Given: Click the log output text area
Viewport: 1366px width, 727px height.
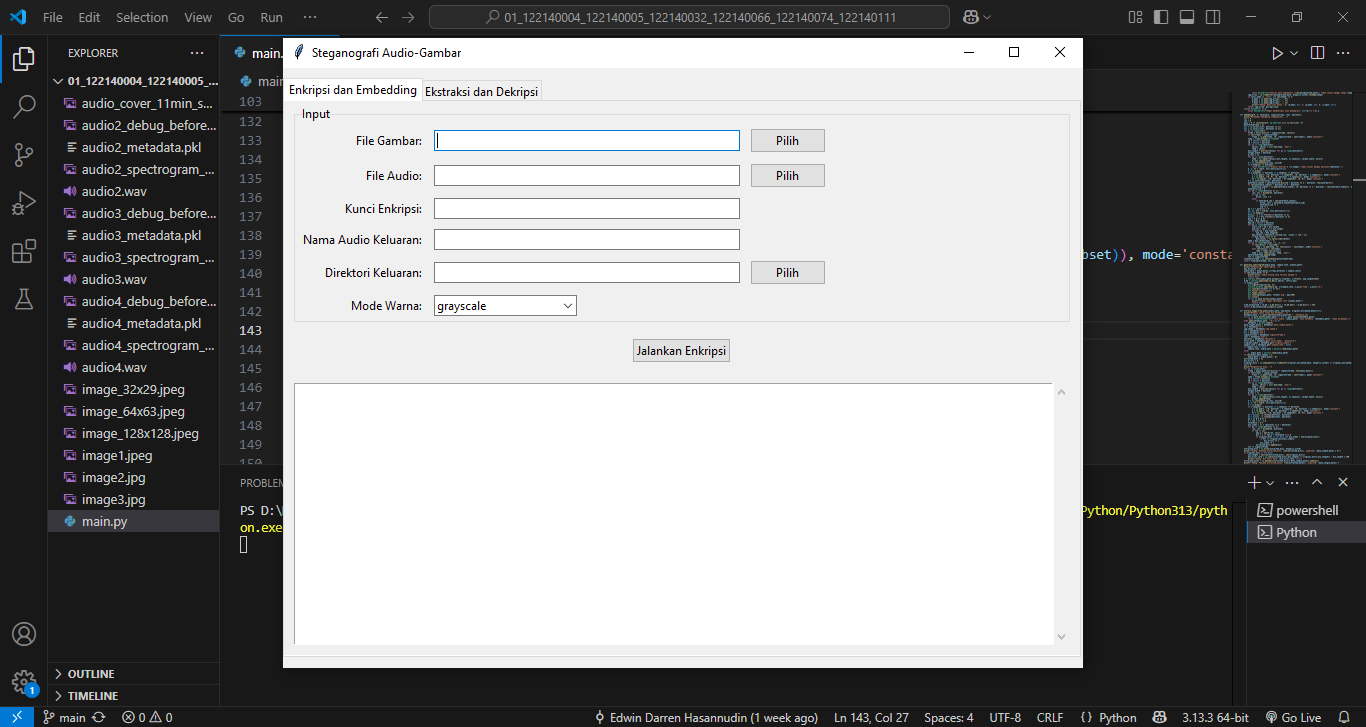Looking at the screenshot, I should (673, 514).
